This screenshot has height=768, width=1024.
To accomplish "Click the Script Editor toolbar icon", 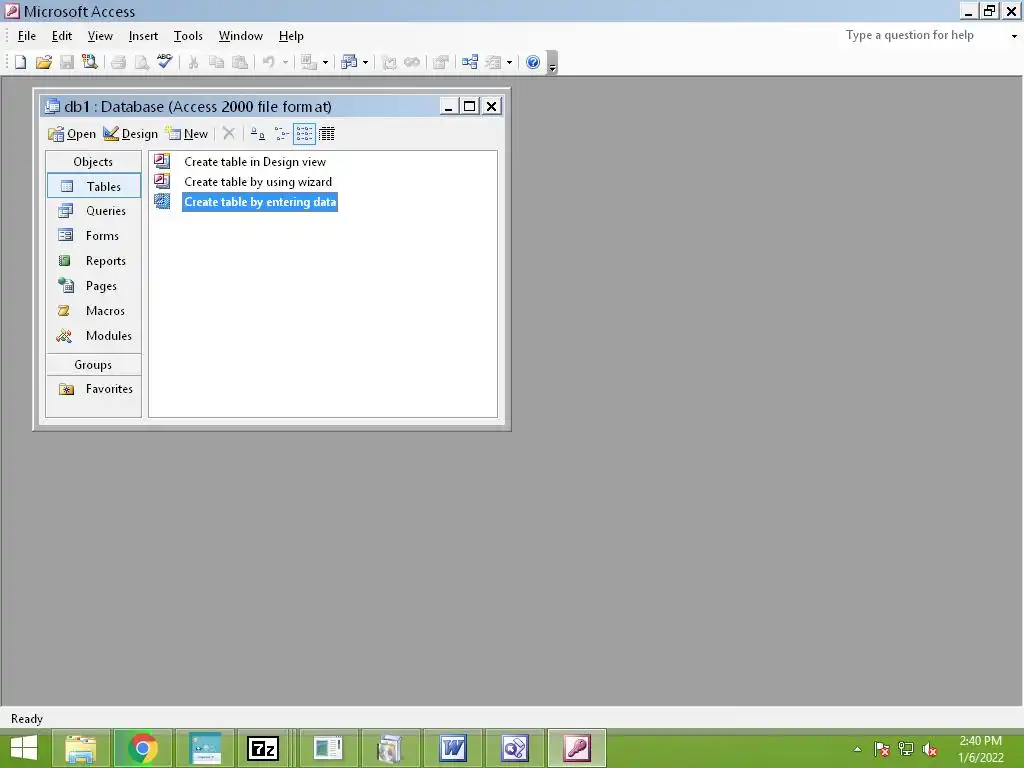I will pos(412,62).
